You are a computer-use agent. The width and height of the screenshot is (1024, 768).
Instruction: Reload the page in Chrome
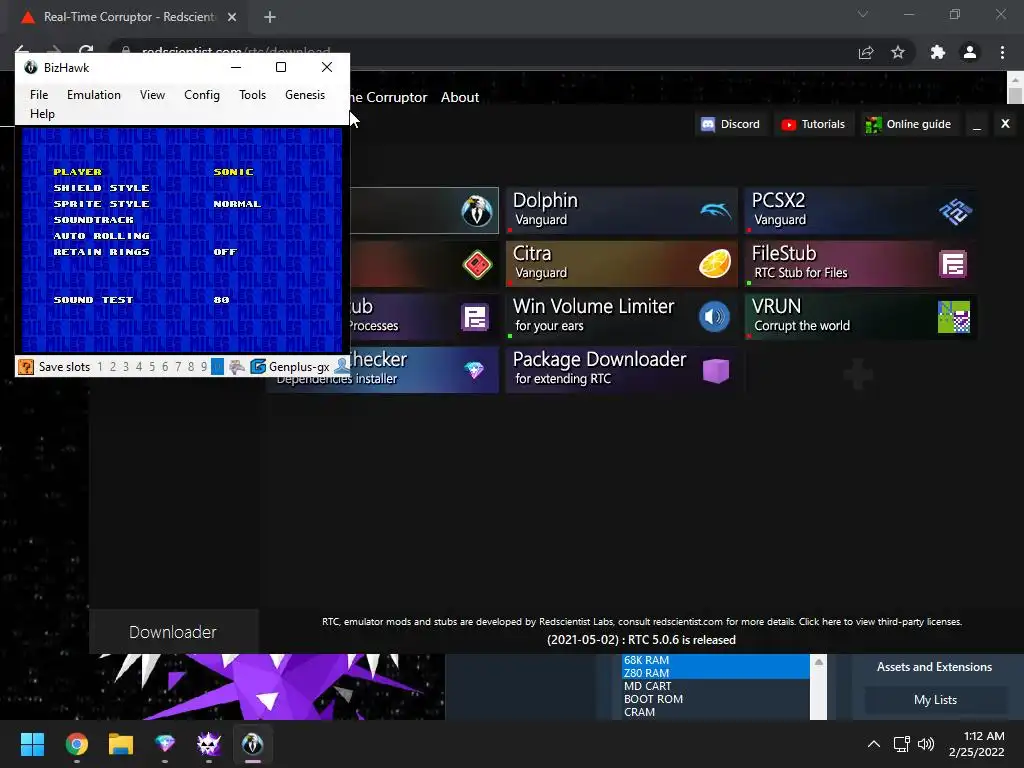pos(86,51)
